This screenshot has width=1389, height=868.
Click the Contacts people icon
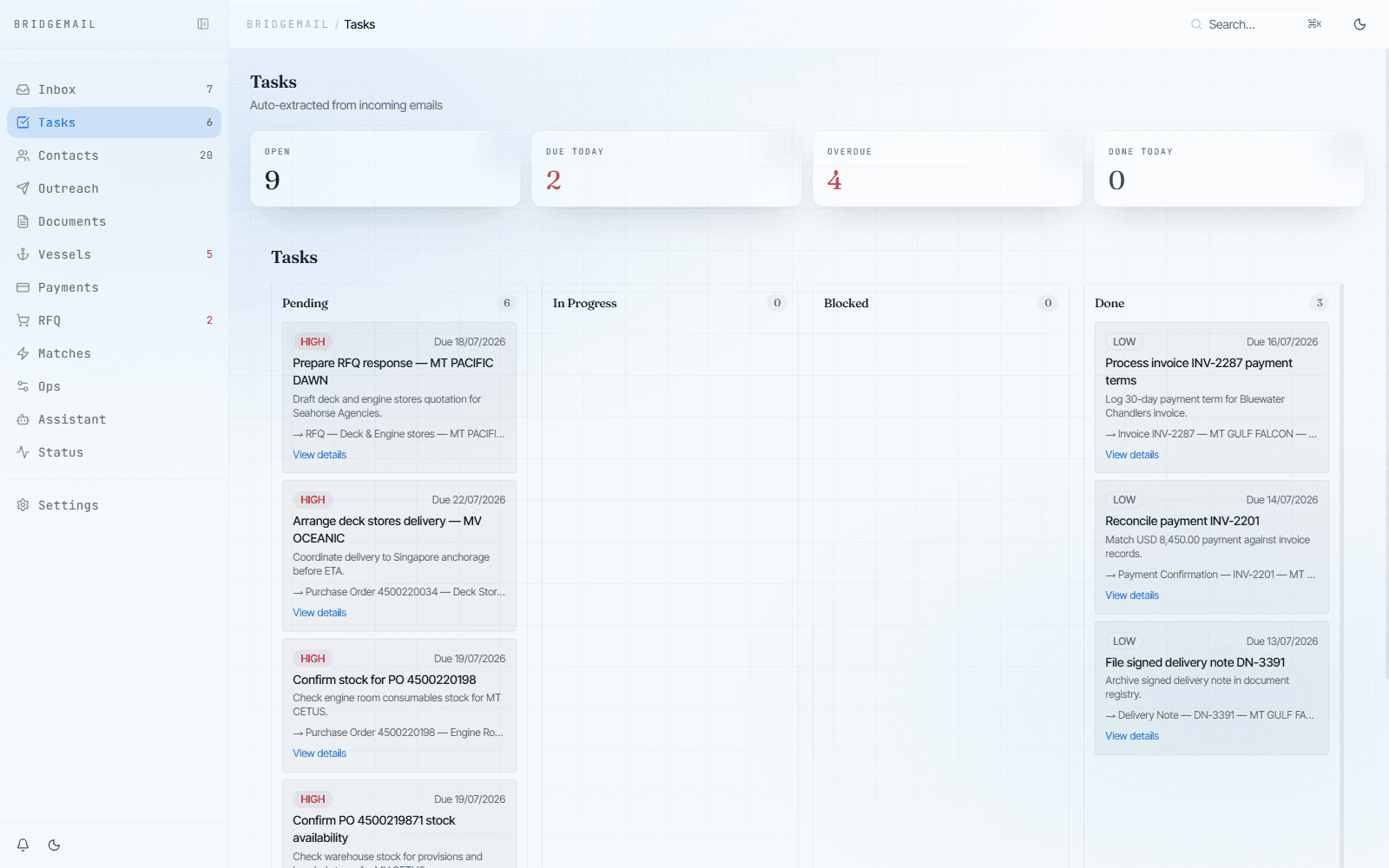(23, 155)
